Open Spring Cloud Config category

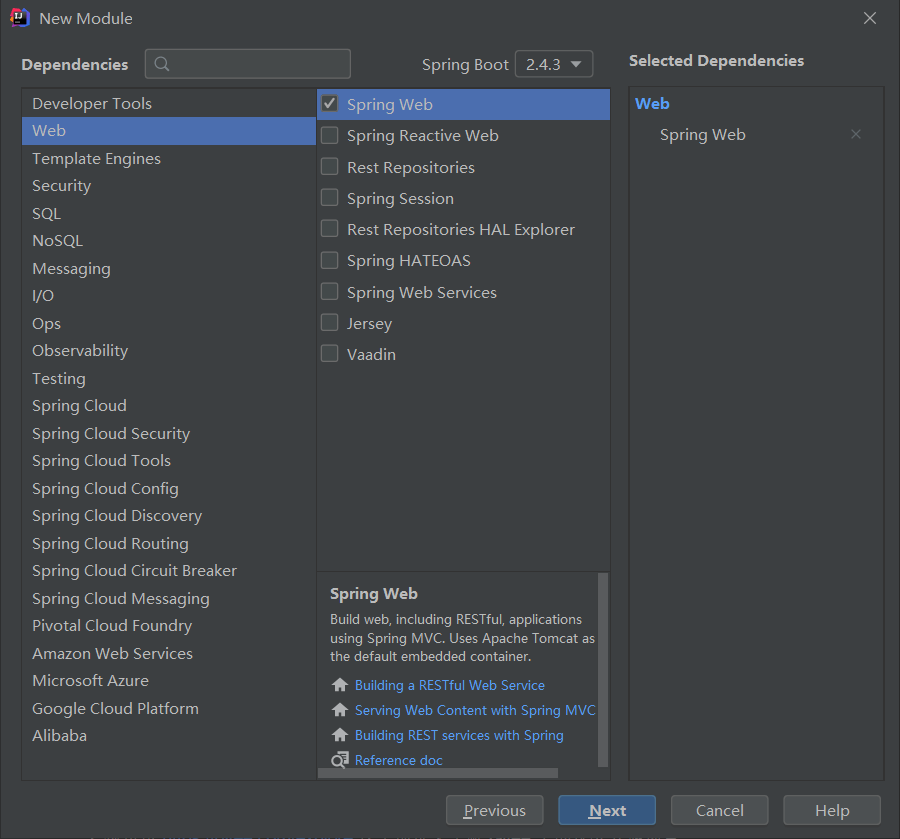coord(169,488)
